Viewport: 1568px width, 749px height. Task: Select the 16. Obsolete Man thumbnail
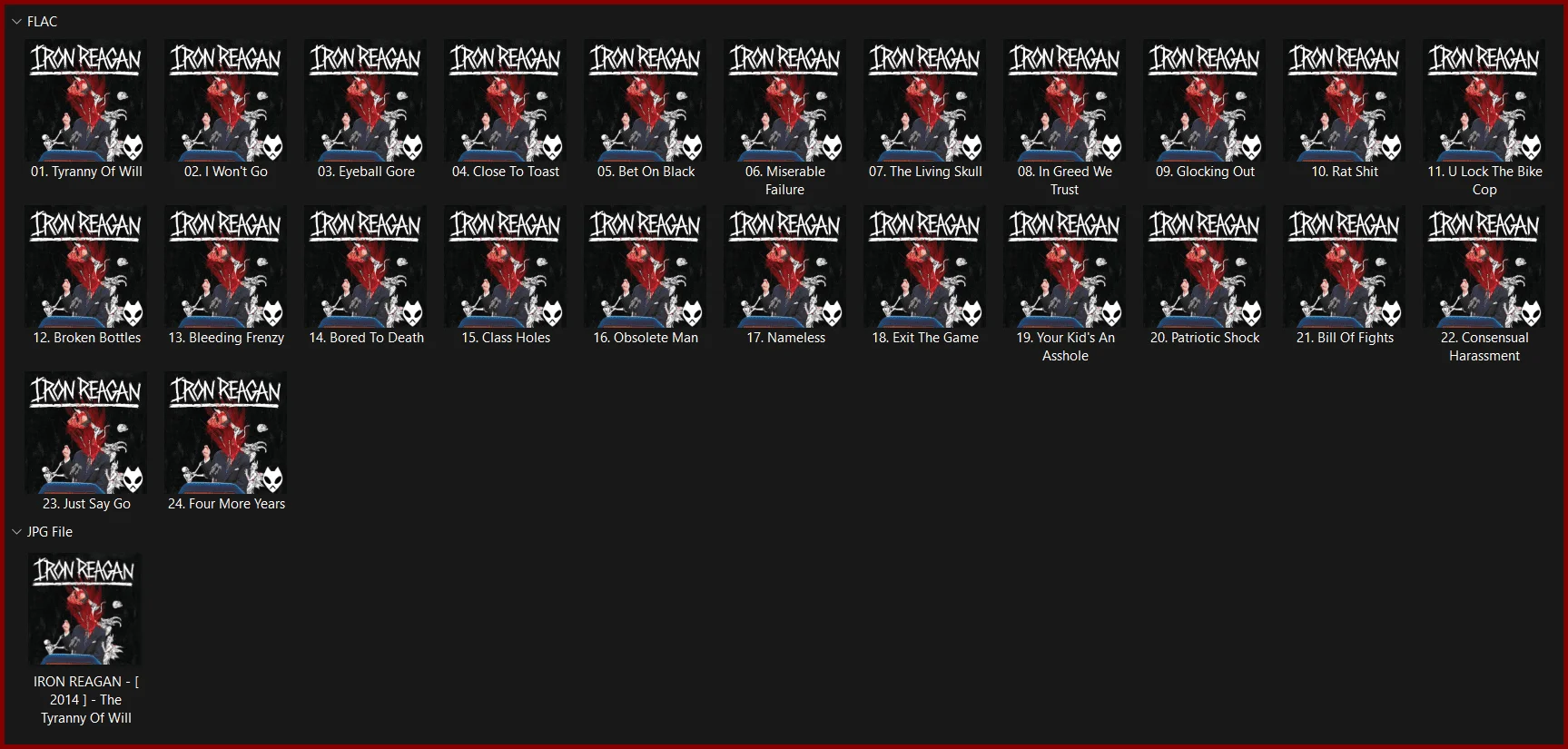(646, 267)
